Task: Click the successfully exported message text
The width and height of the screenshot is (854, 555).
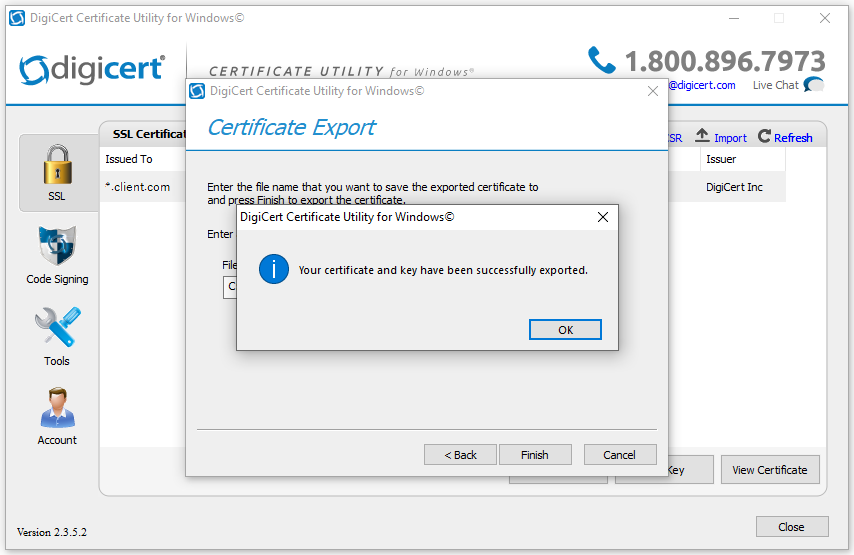Action: pyautogui.click(x=443, y=270)
